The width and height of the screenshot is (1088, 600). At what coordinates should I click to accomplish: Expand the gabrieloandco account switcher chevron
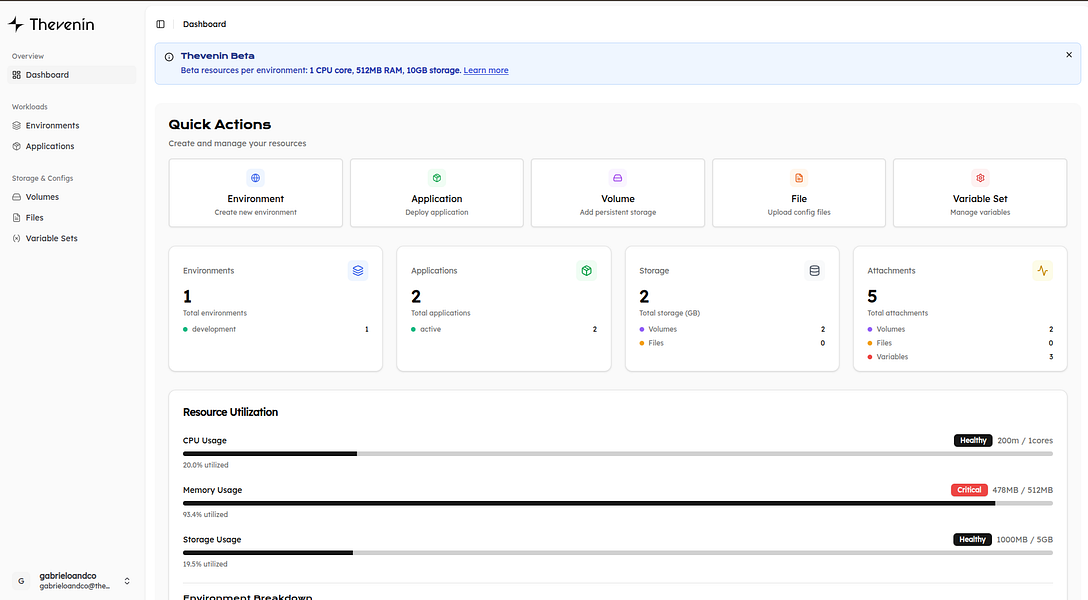click(127, 581)
